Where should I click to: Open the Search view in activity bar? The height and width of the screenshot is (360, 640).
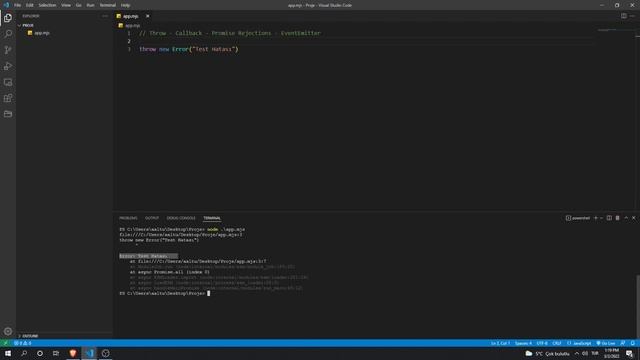pyautogui.click(x=8, y=34)
